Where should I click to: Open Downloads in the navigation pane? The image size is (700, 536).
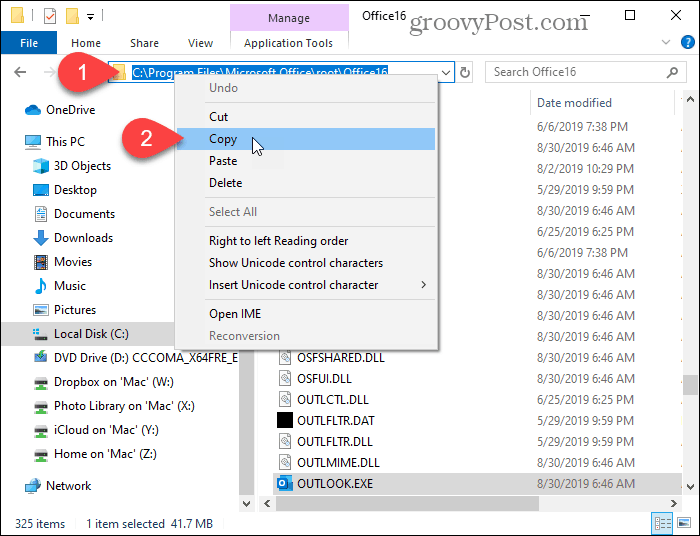tap(83, 238)
